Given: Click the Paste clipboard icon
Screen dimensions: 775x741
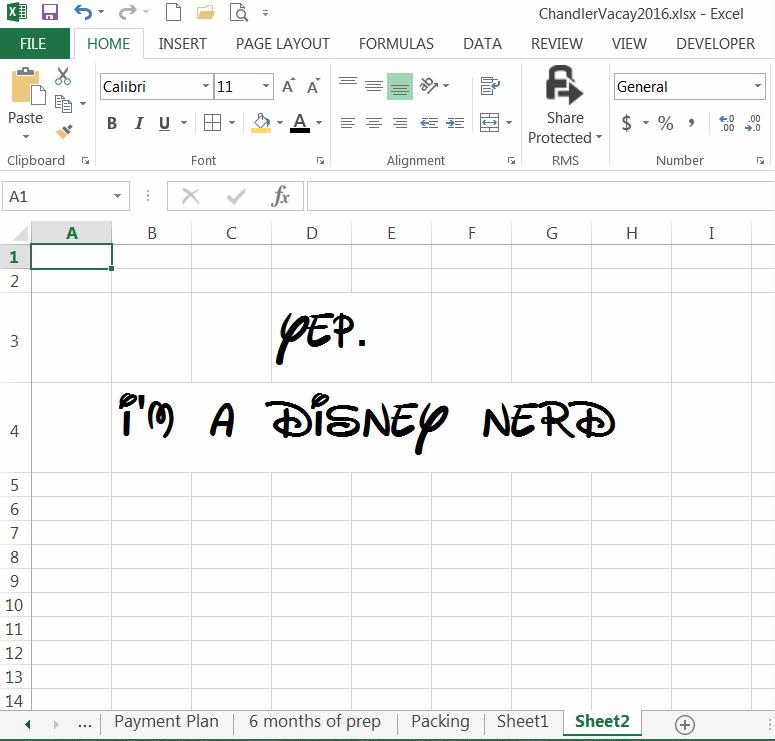Looking at the screenshot, I should tap(28, 87).
